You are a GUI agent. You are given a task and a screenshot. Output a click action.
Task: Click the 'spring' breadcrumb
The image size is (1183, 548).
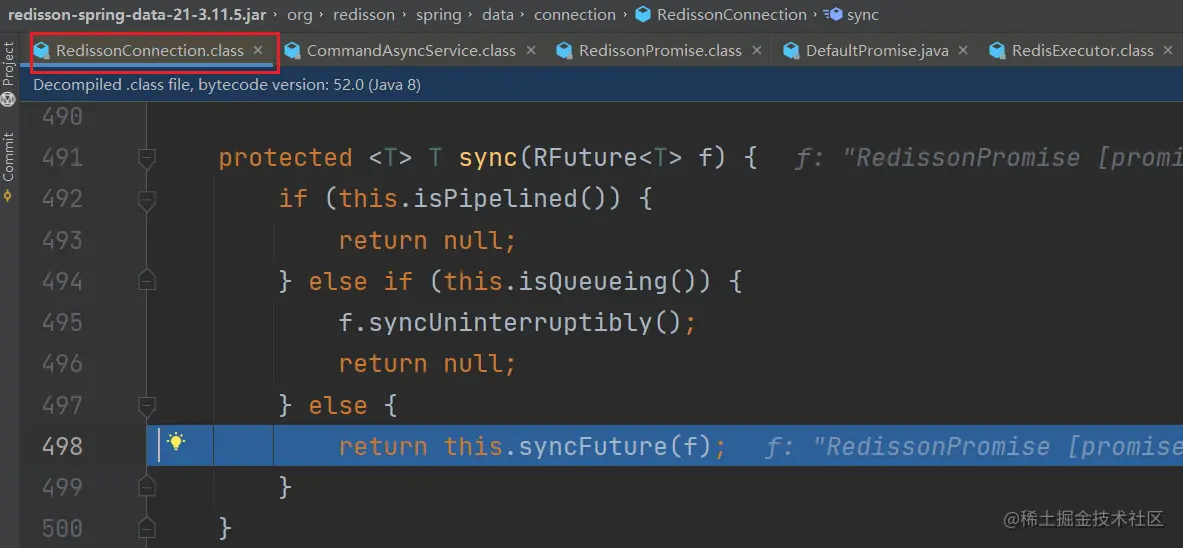(438, 14)
